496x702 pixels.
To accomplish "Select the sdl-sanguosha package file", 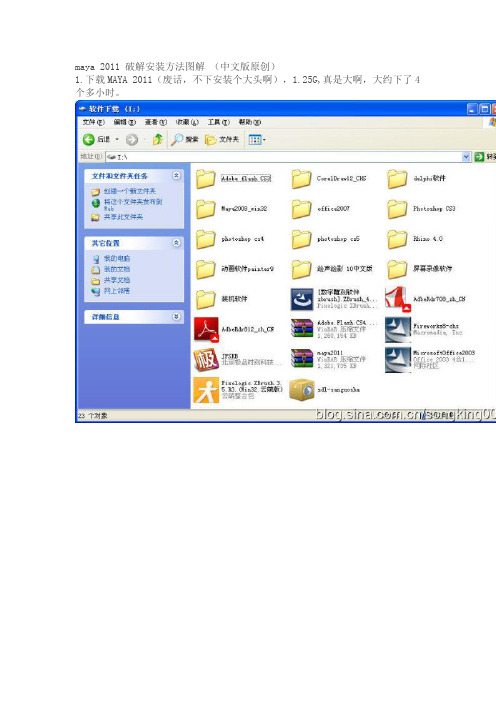I will tap(325, 390).
